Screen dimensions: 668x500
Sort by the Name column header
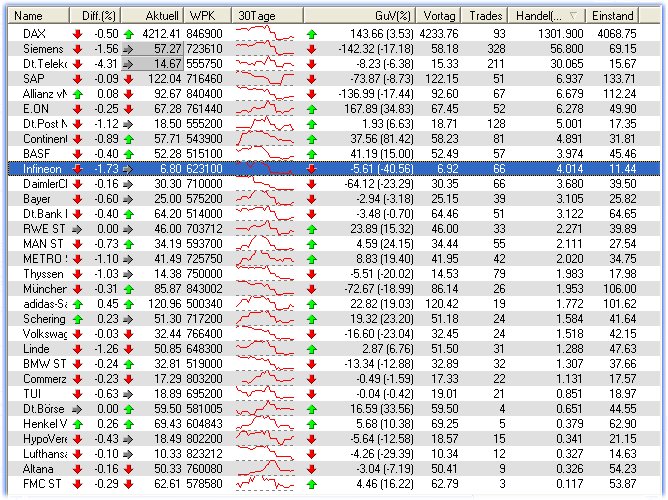click(x=39, y=16)
